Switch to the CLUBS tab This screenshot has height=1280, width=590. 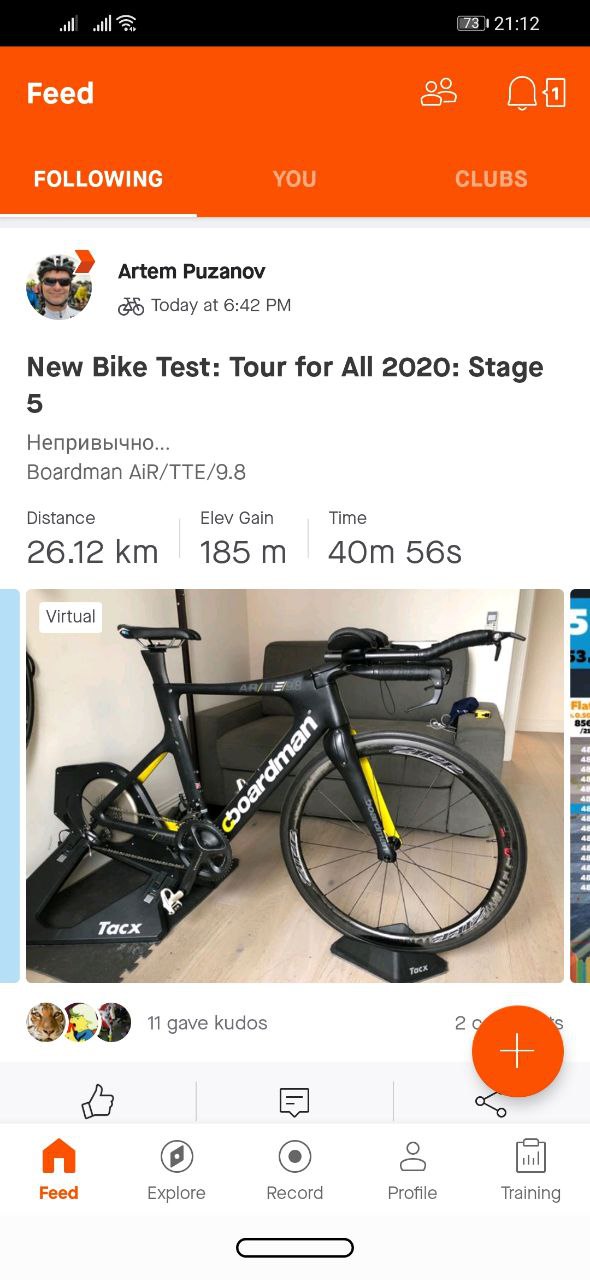(x=491, y=179)
